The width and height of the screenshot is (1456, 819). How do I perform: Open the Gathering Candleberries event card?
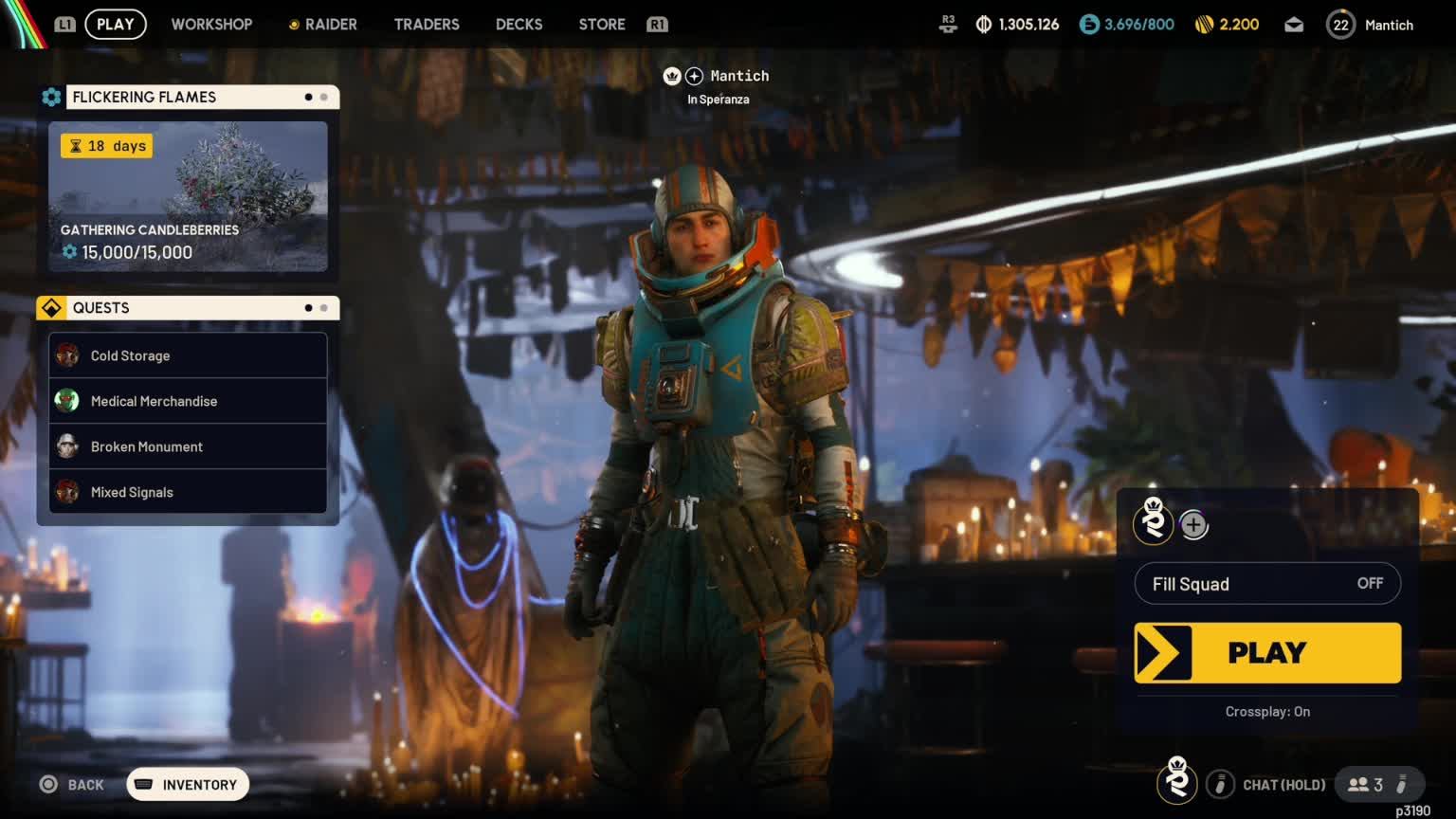tap(188, 196)
